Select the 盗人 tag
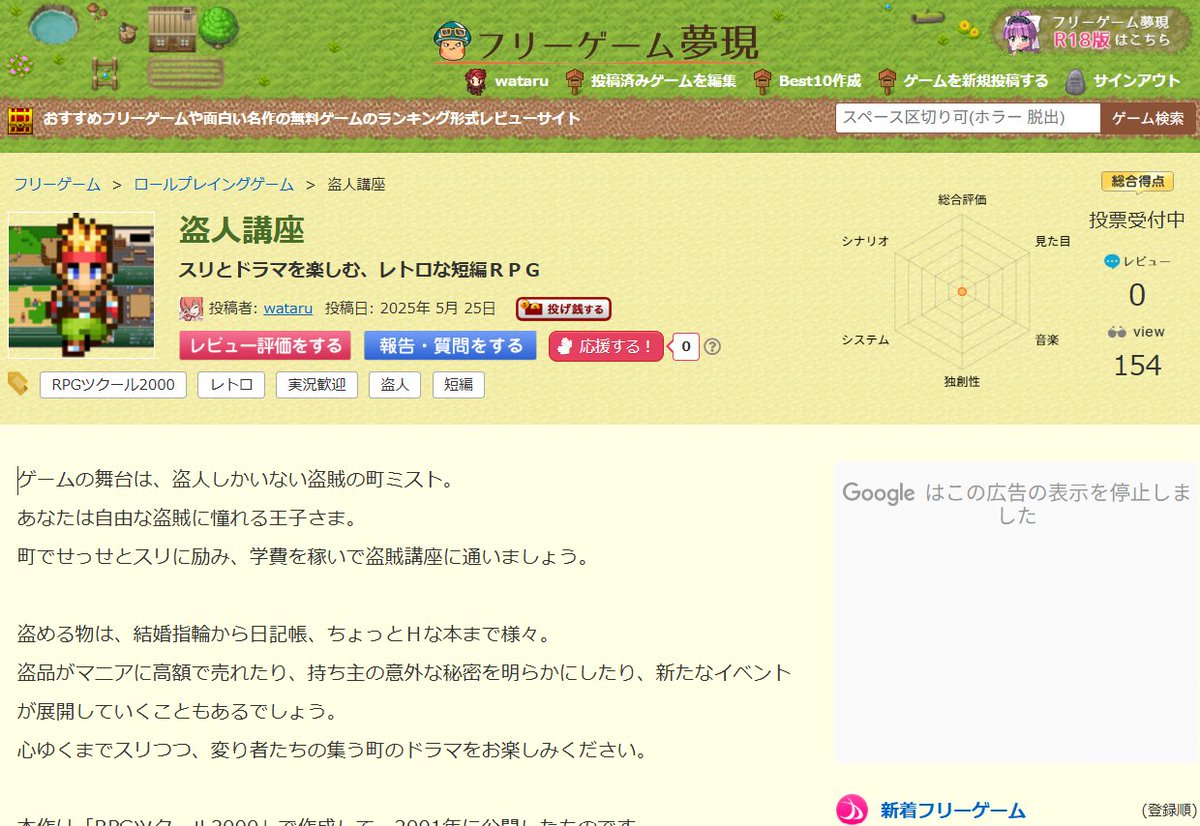 pyautogui.click(x=395, y=385)
